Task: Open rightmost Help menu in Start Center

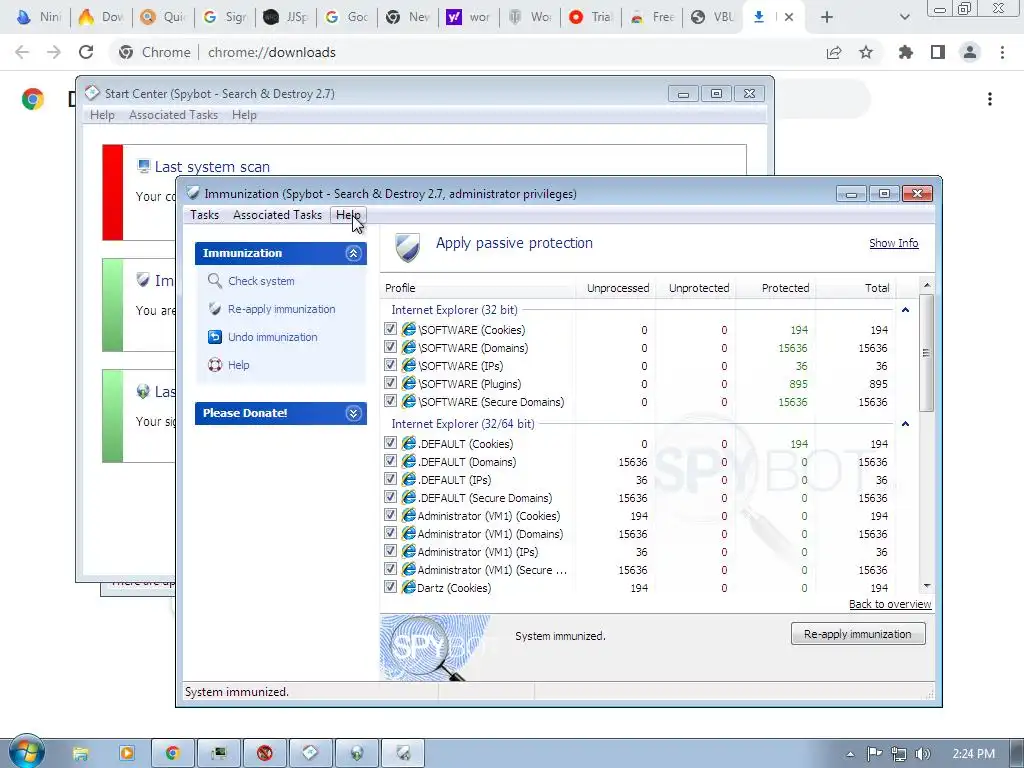Action: (x=244, y=115)
